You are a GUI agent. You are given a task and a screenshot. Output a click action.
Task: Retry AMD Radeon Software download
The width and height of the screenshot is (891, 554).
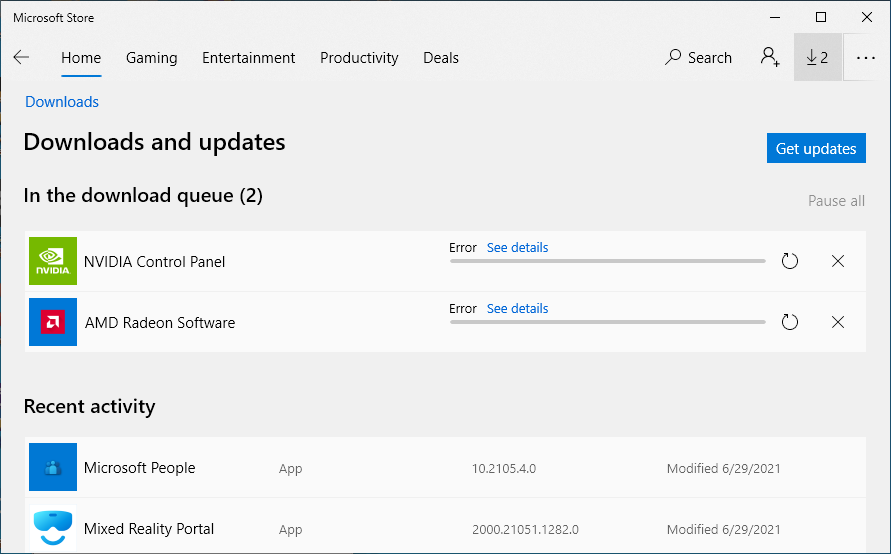(x=790, y=322)
